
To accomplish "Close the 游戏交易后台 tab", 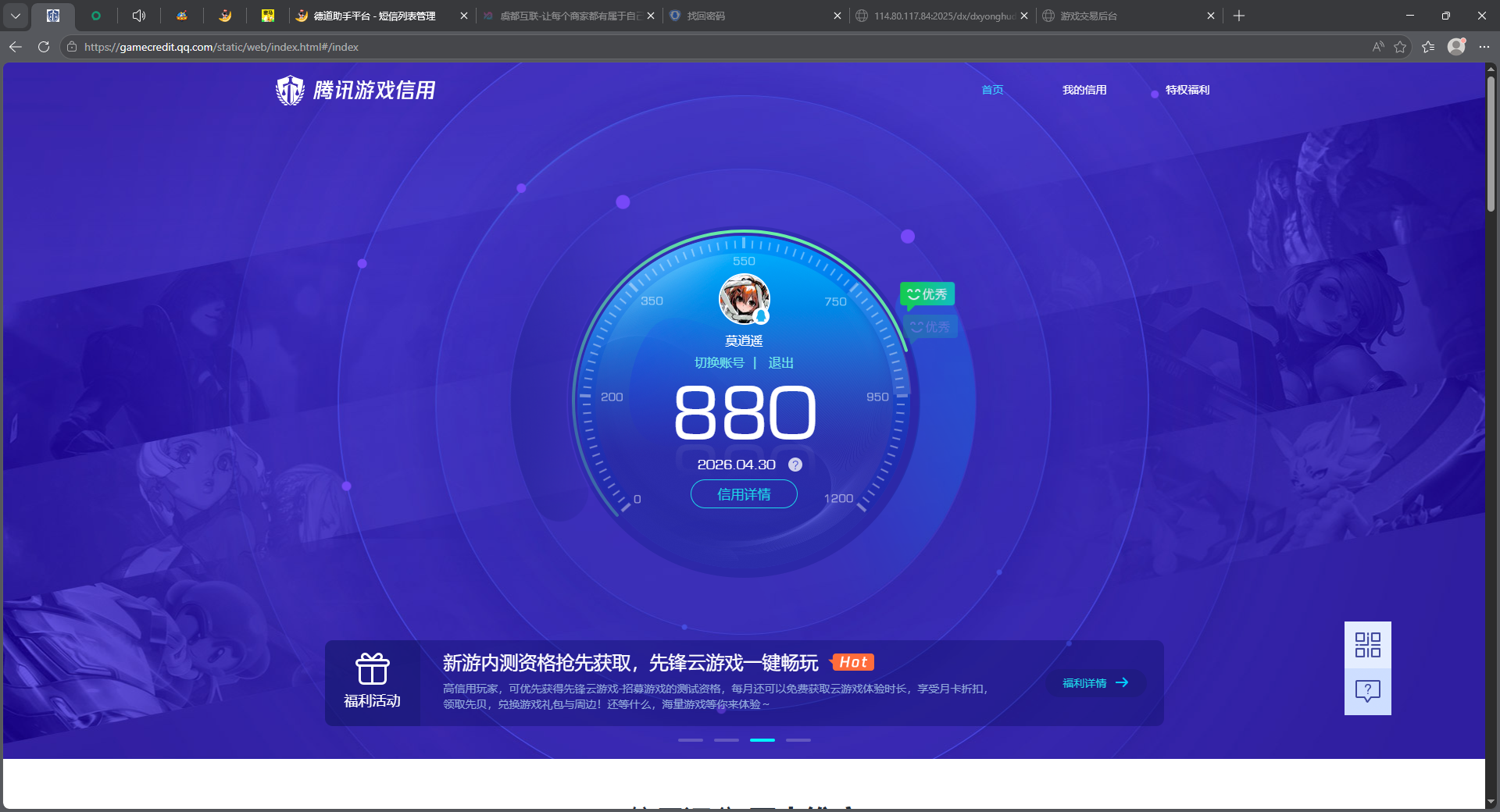I will (x=1211, y=16).
